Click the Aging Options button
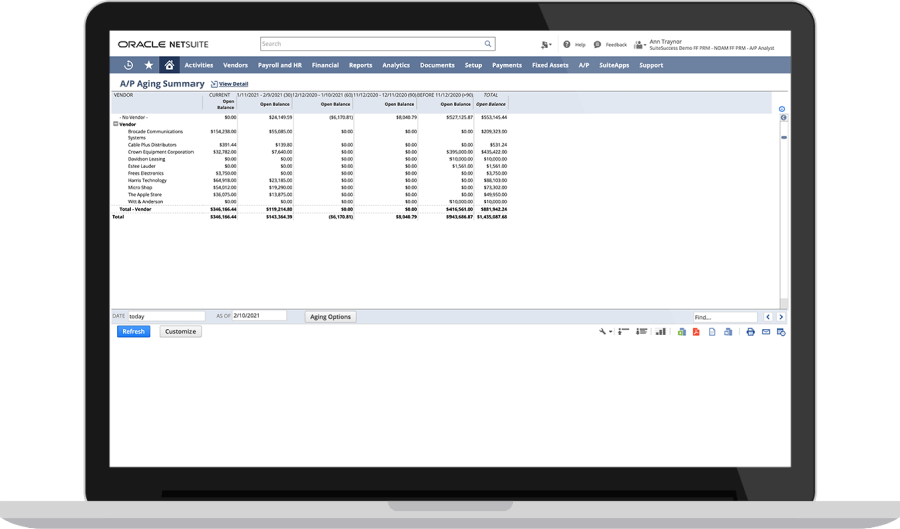900x529 pixels. click(x=331, y=317)
